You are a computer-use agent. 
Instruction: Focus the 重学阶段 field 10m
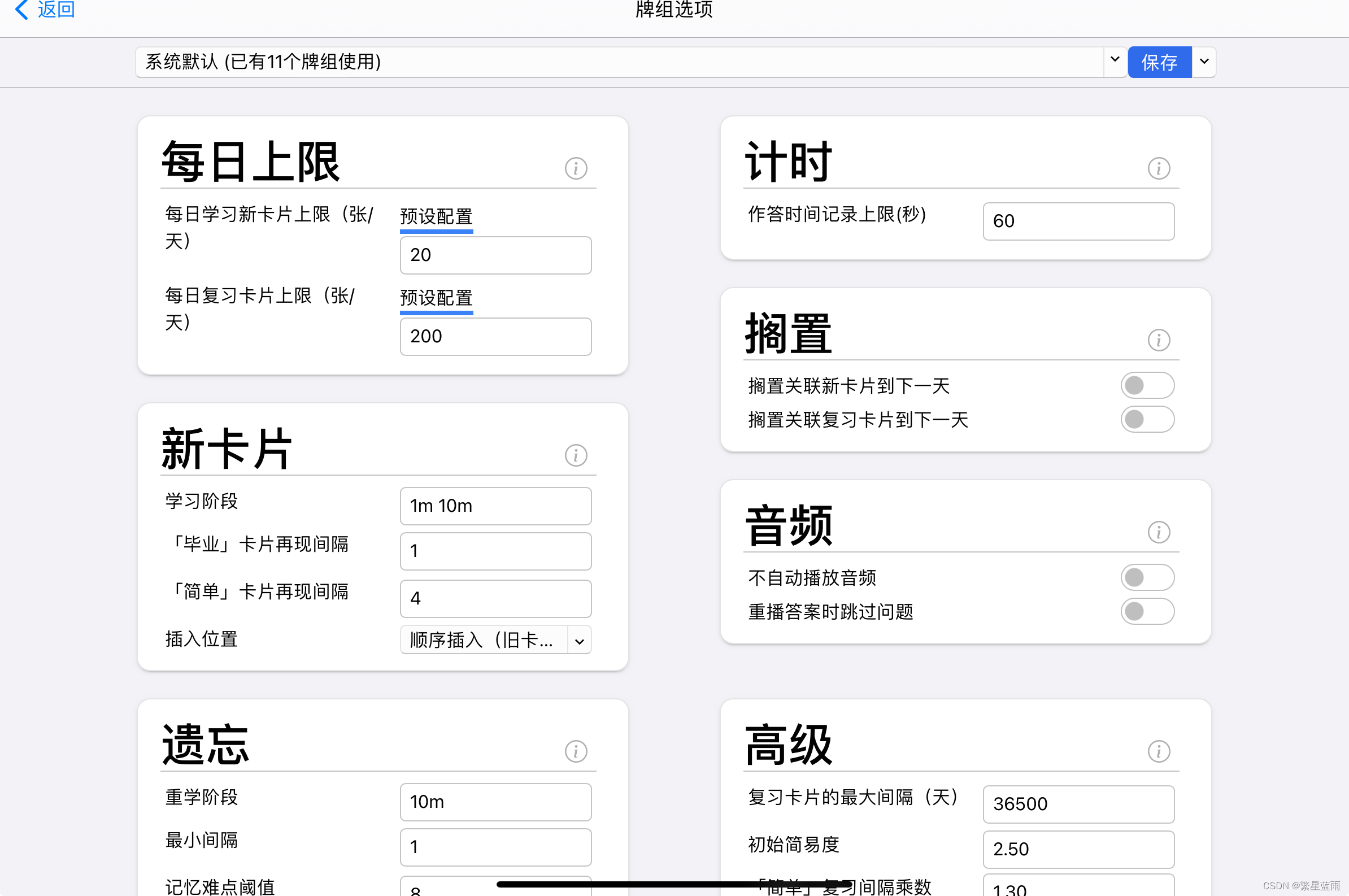point(495,801)
